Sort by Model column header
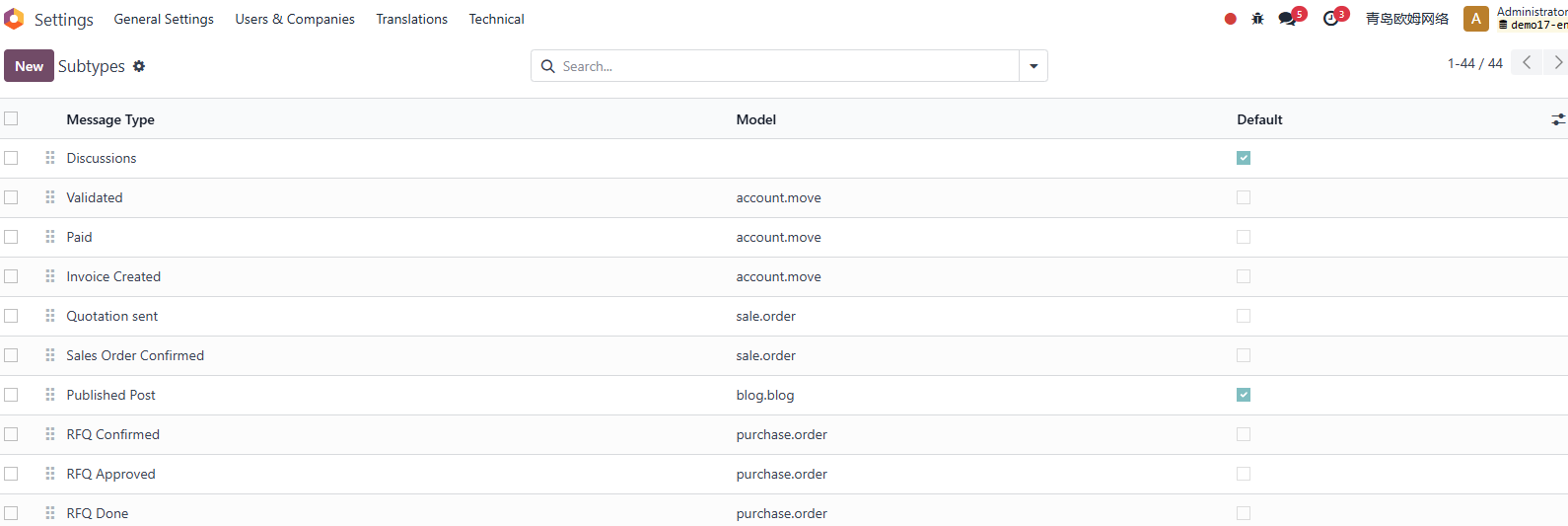 point(756,119)
